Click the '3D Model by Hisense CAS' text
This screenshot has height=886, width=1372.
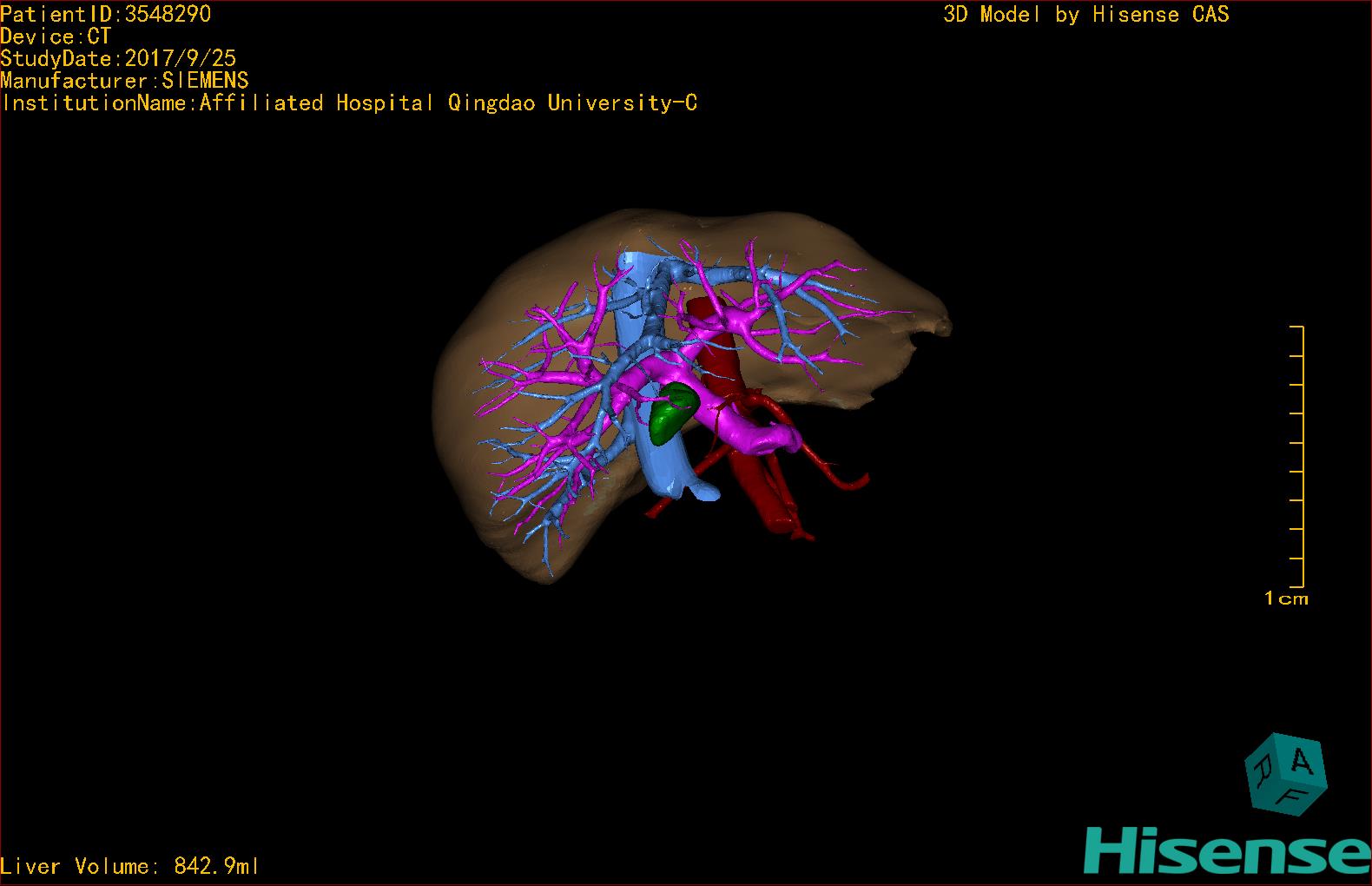(x=1086, y=15)
